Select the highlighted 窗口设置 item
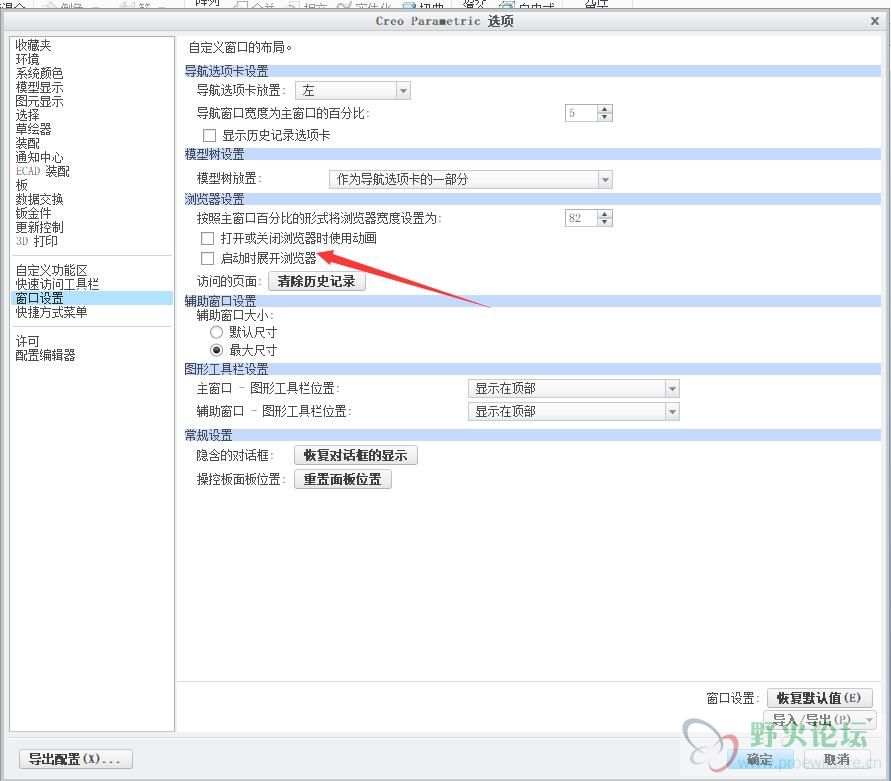Image resolution: width=891 pixels, height=781 pixels. [91, 298]
